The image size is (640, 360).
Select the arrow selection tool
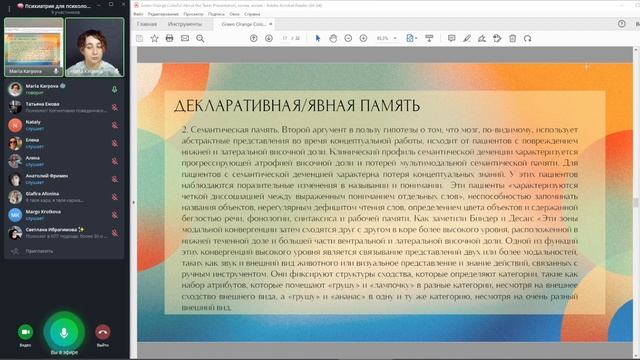click(x=318, y=38)
